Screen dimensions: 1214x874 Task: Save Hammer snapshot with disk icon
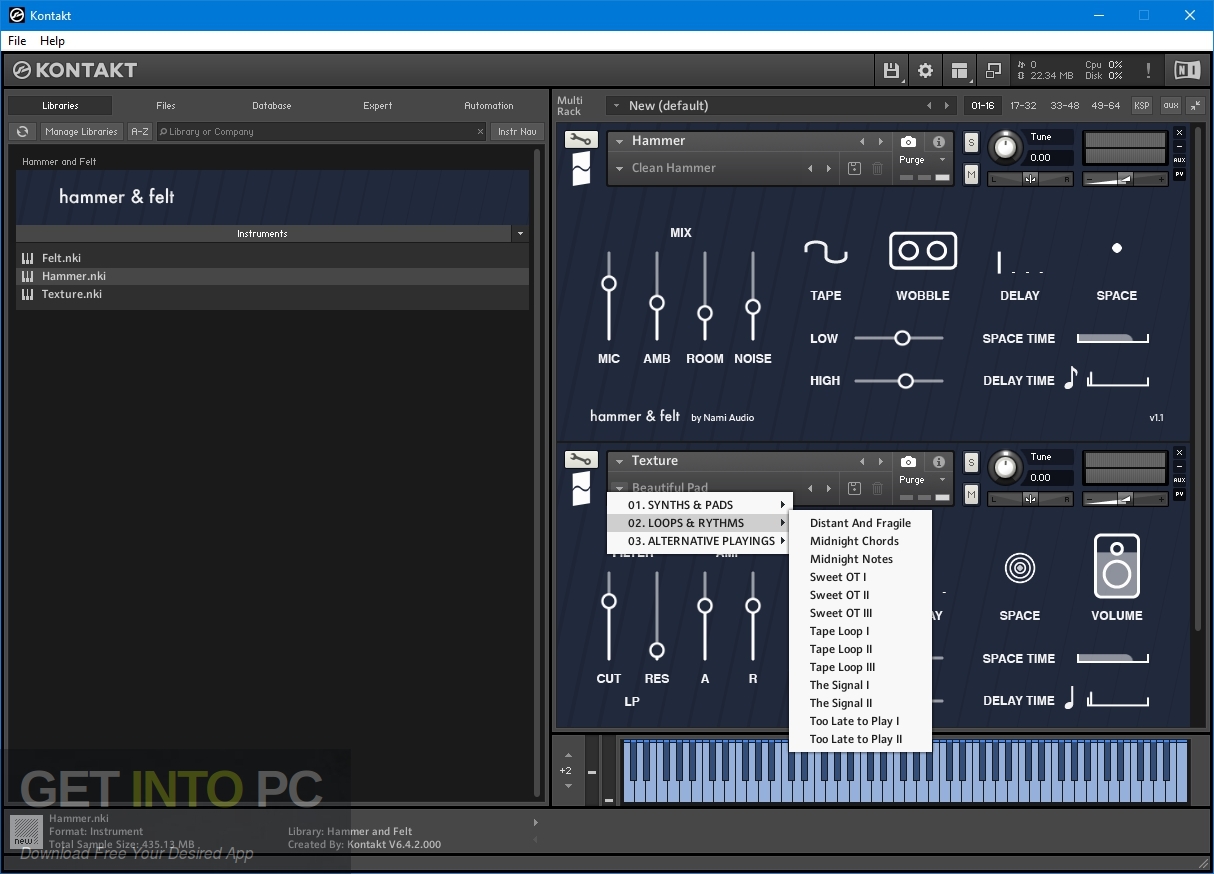tap(854, 169)
